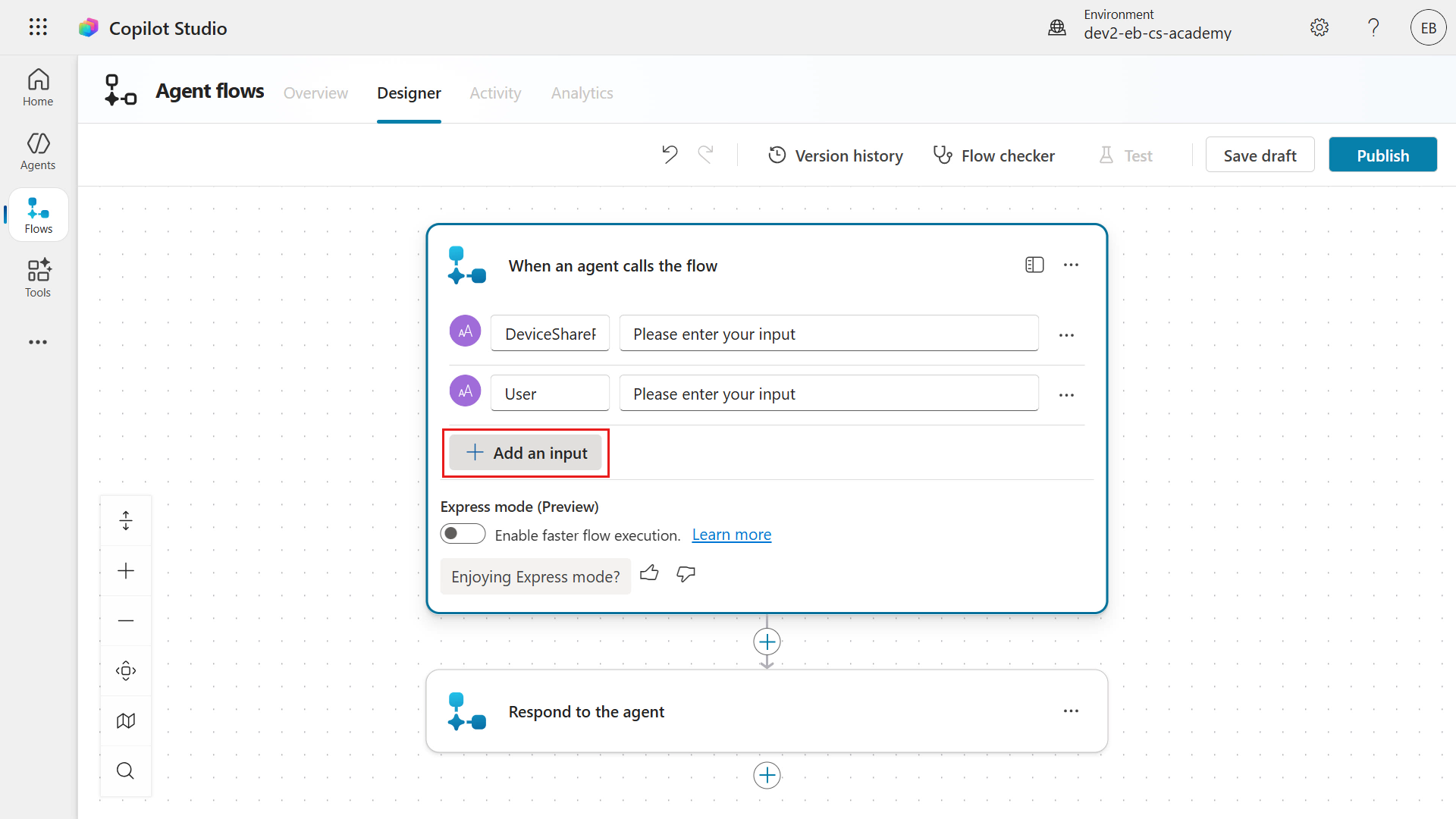1456x819 pixels.
Task: Click the Undo arrow icon
Action: click(669, 155)
